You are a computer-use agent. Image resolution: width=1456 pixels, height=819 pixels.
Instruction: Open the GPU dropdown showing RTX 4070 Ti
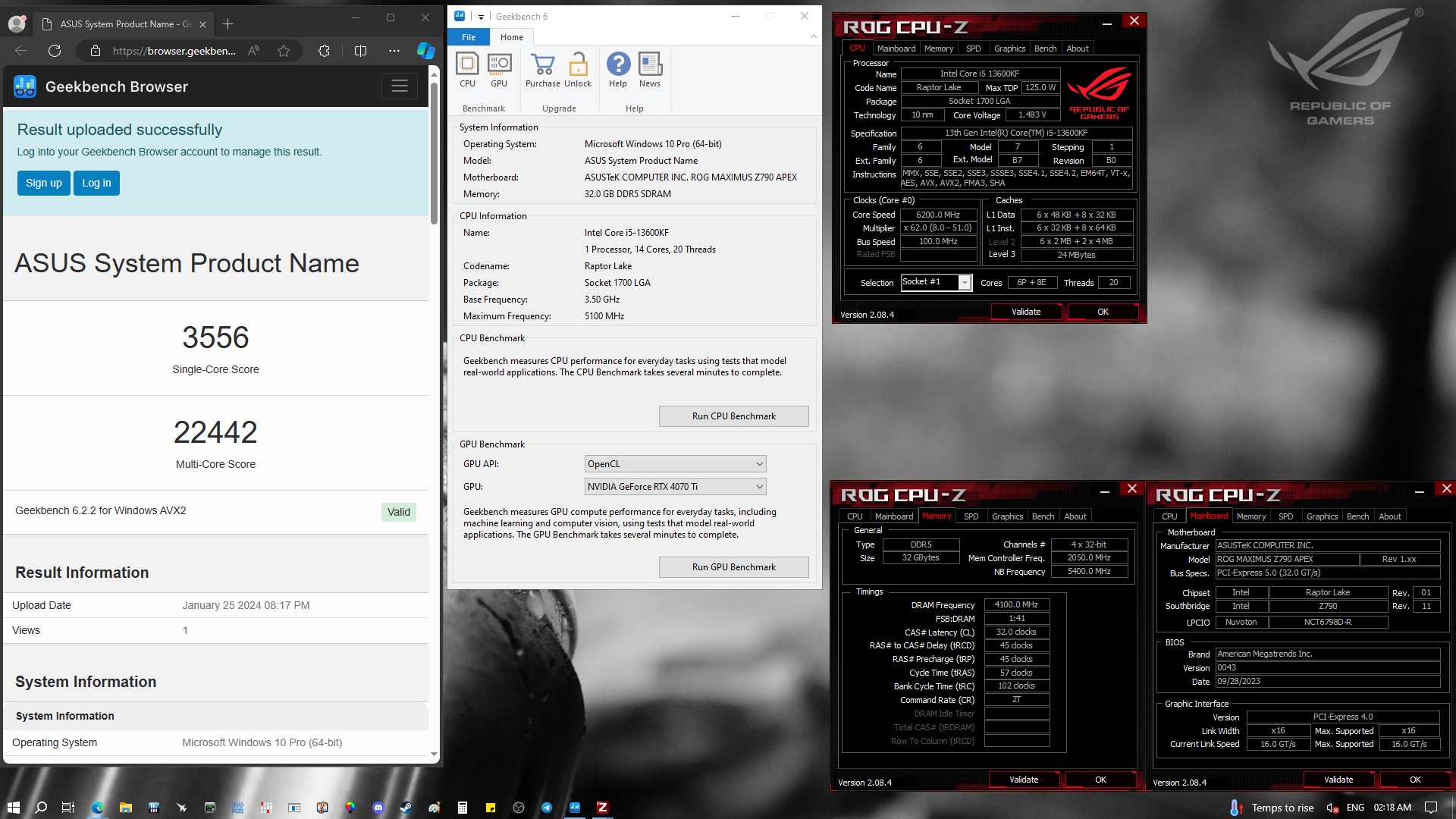click(675, 487)
